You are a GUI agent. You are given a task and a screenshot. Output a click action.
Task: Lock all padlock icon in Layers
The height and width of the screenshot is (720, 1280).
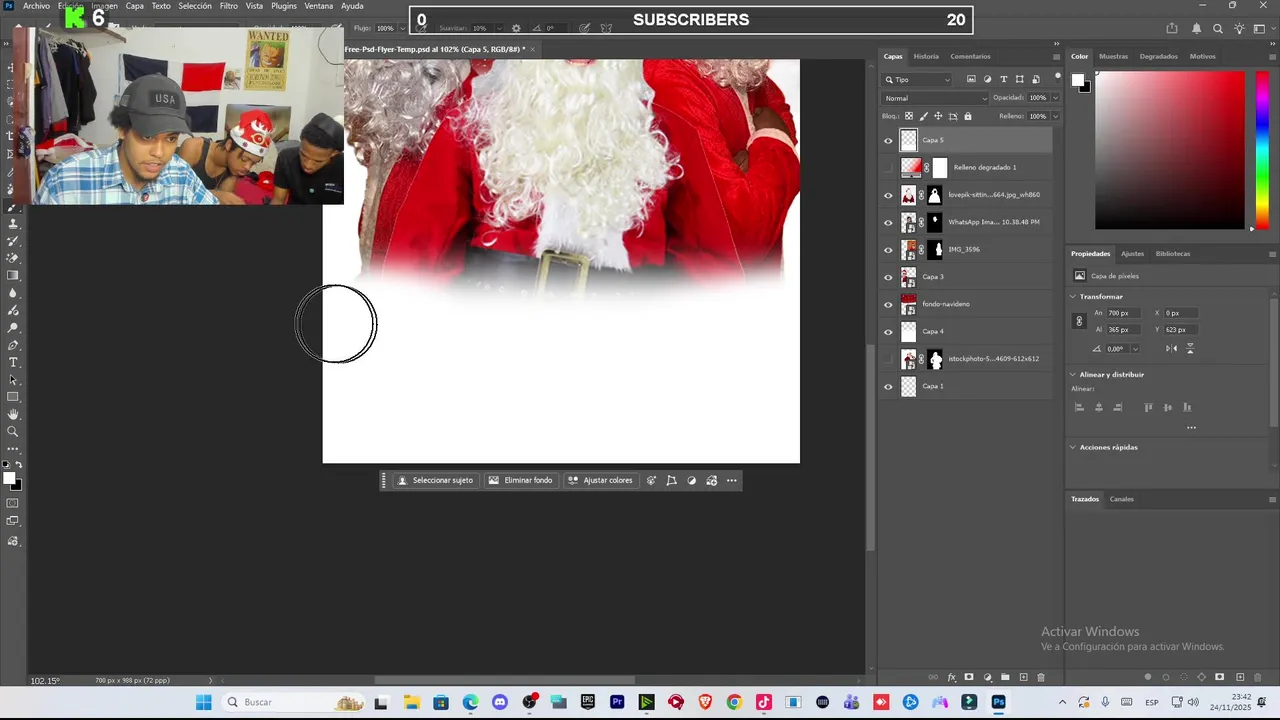click(x=968, y=116)
